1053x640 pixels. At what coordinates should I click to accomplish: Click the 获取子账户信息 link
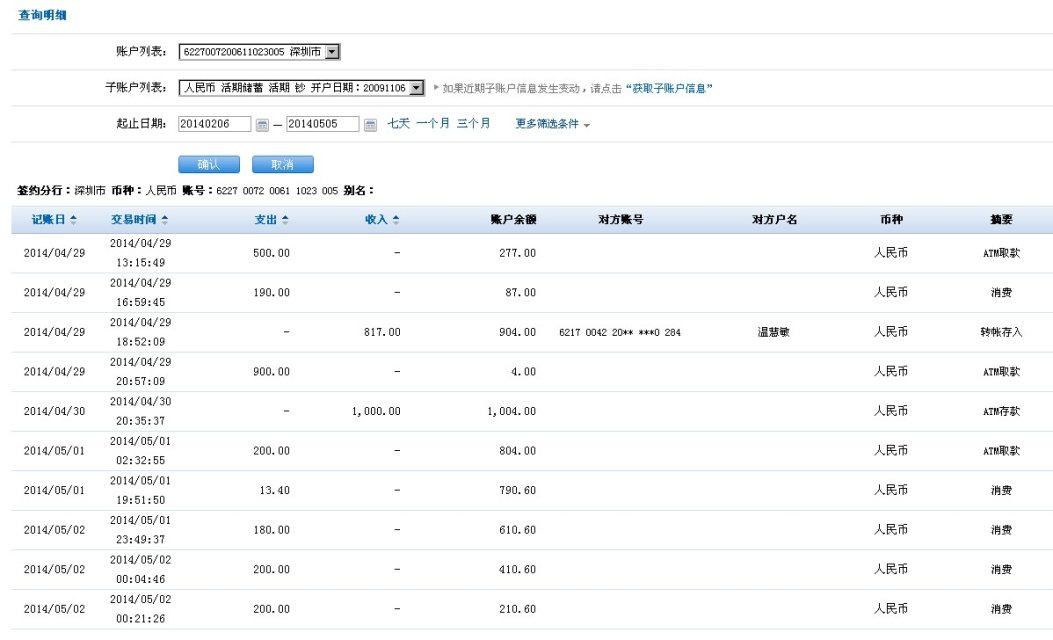click(669, 88)
